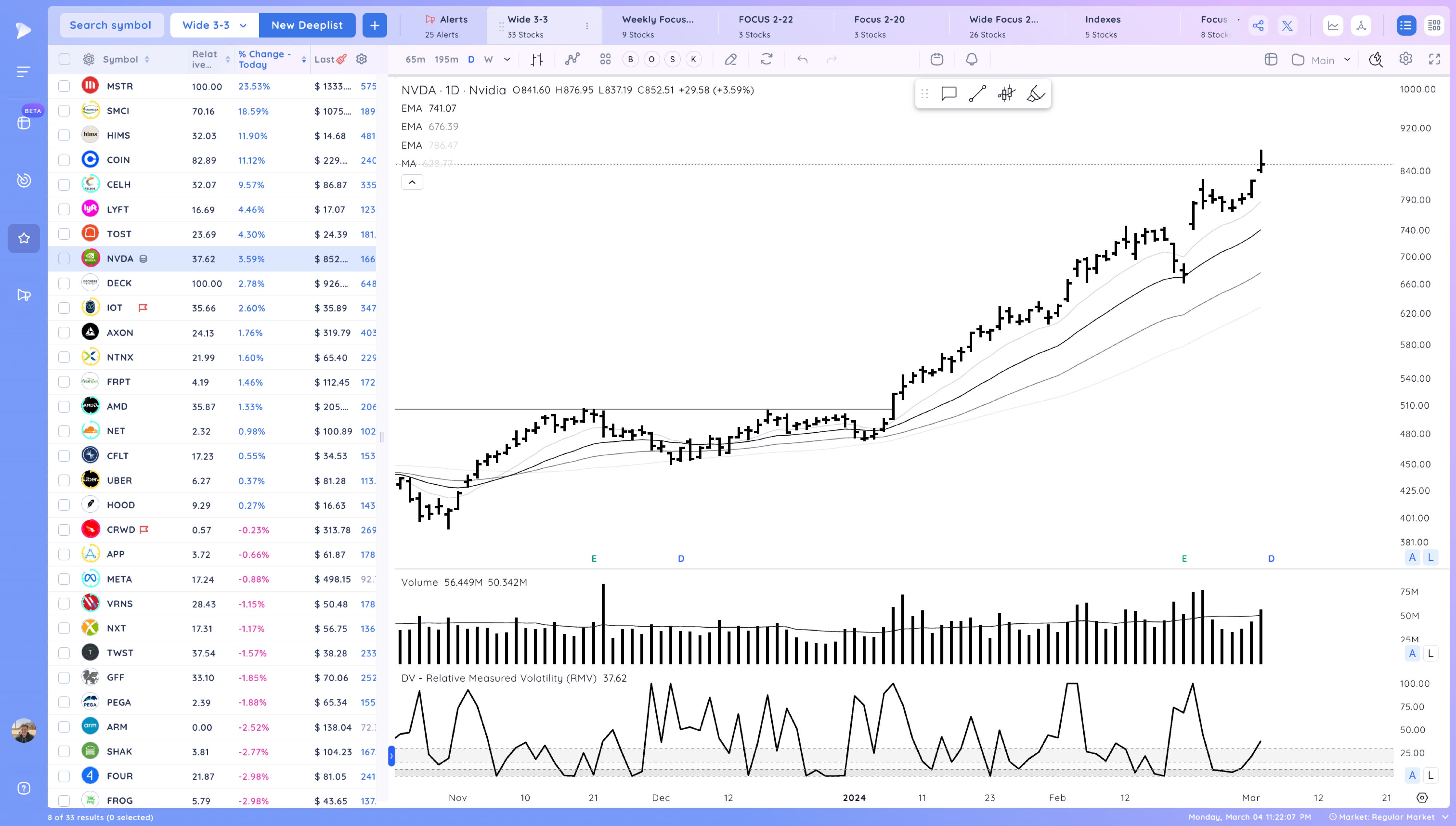
Task: Collapse the indicator legend chevron
Action: tap(412, 182)
